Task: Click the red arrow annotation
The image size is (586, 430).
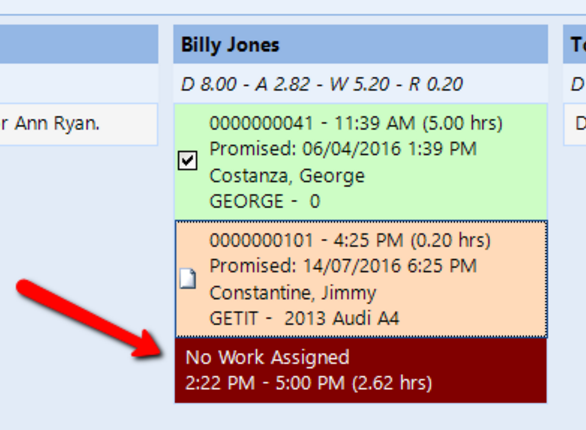Action: click(90, 319)
